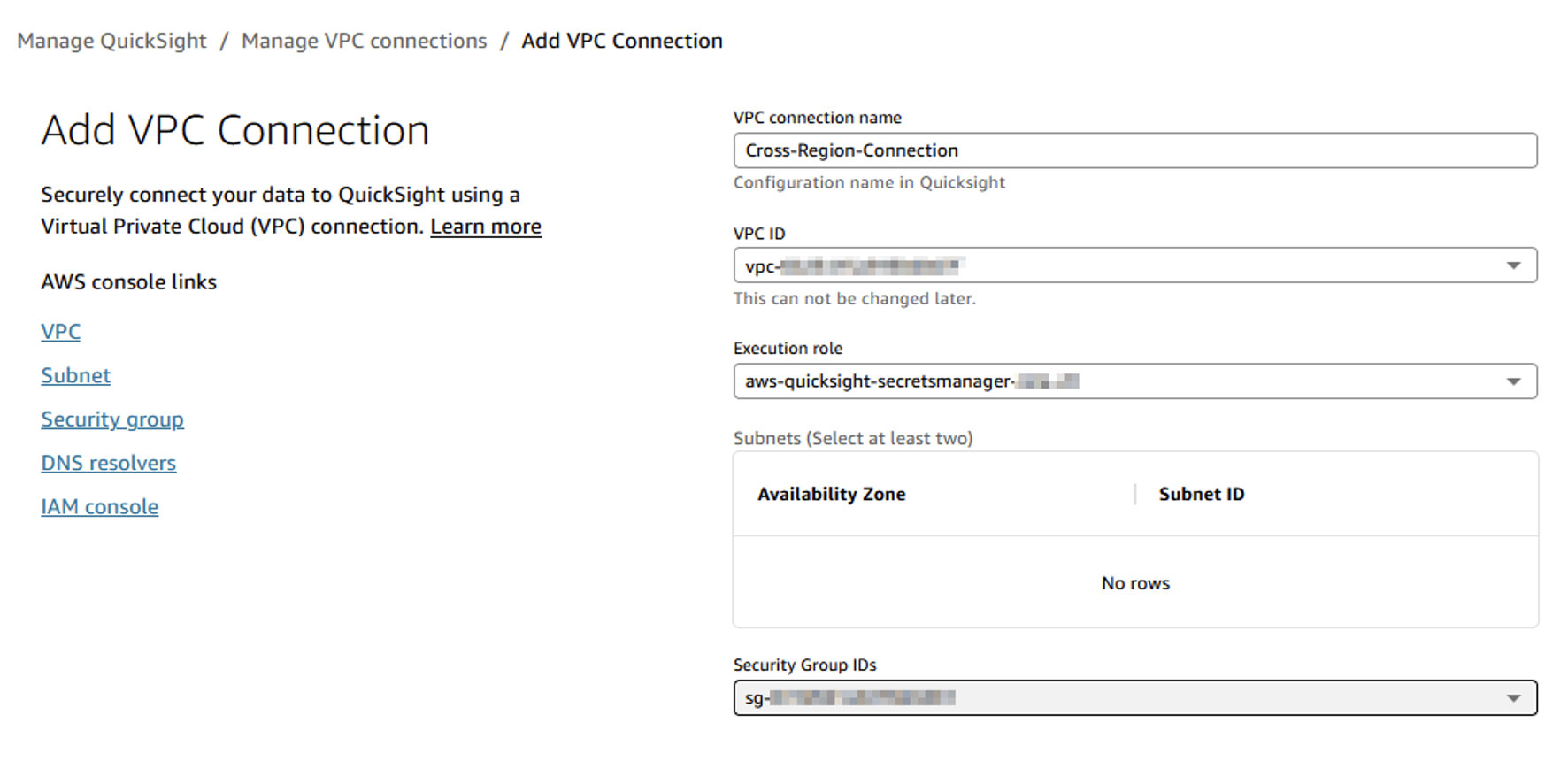Screen dimensions: 1568x777
Task: Open the Subnet console link
Action: coord(75,375)
